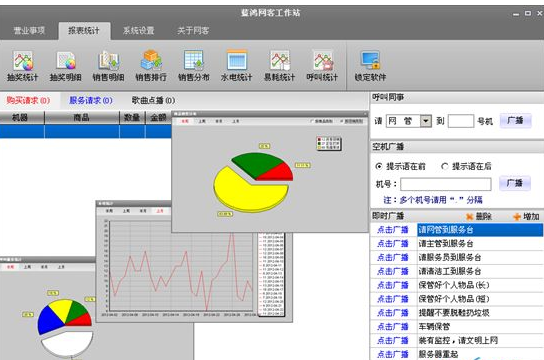Open the 销售排行 sales ranking icon
This screenshot has width=544, height=360.
pos(151,66)
